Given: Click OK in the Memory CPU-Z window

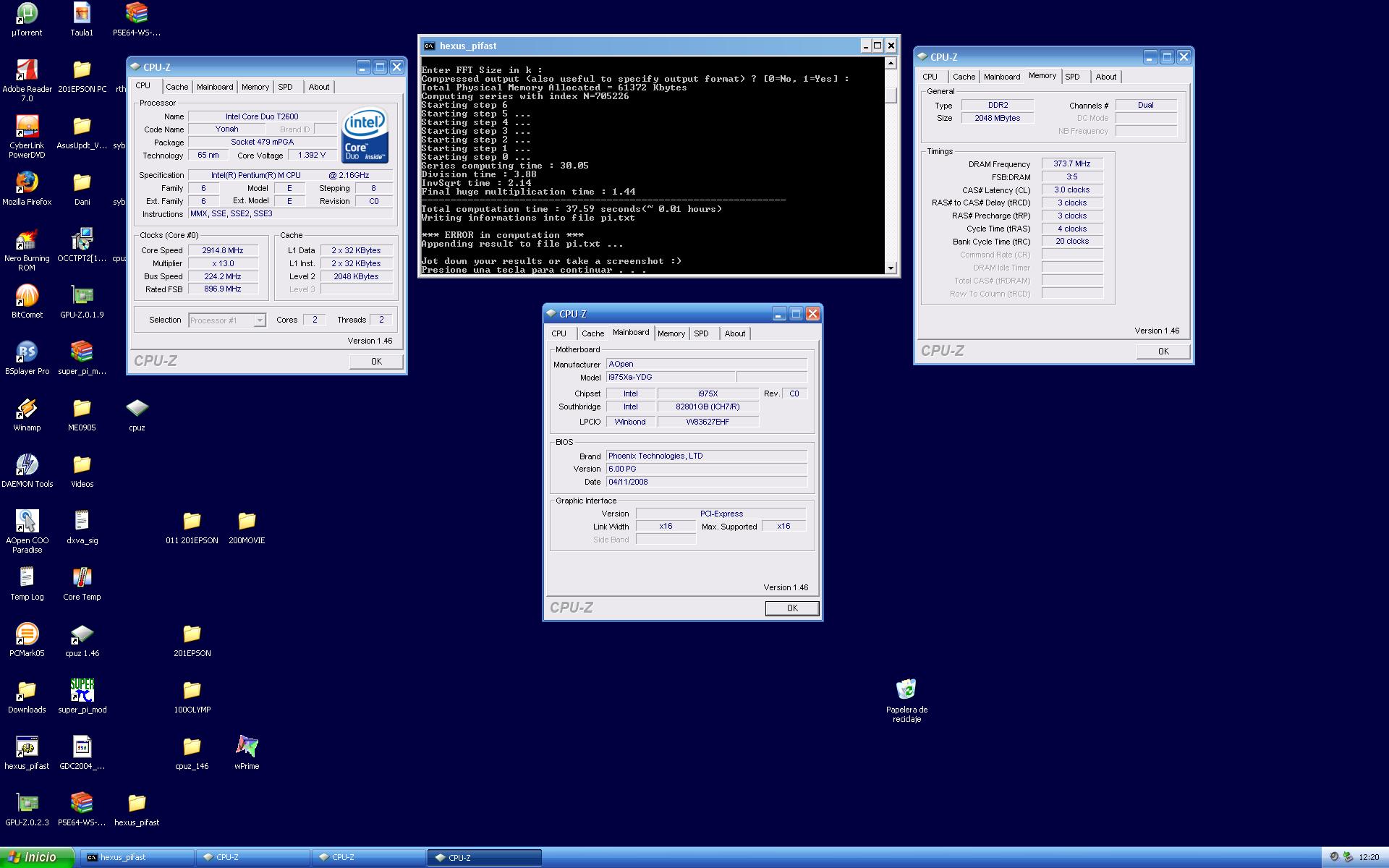Looking at the screenshot, I should pos(1163,352).
